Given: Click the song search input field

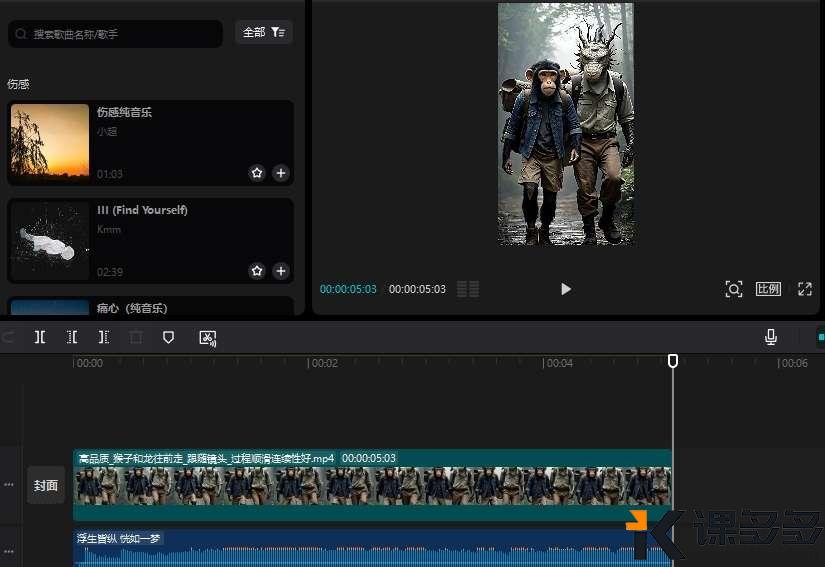Looking at the screenshot, I should point(115,34).
